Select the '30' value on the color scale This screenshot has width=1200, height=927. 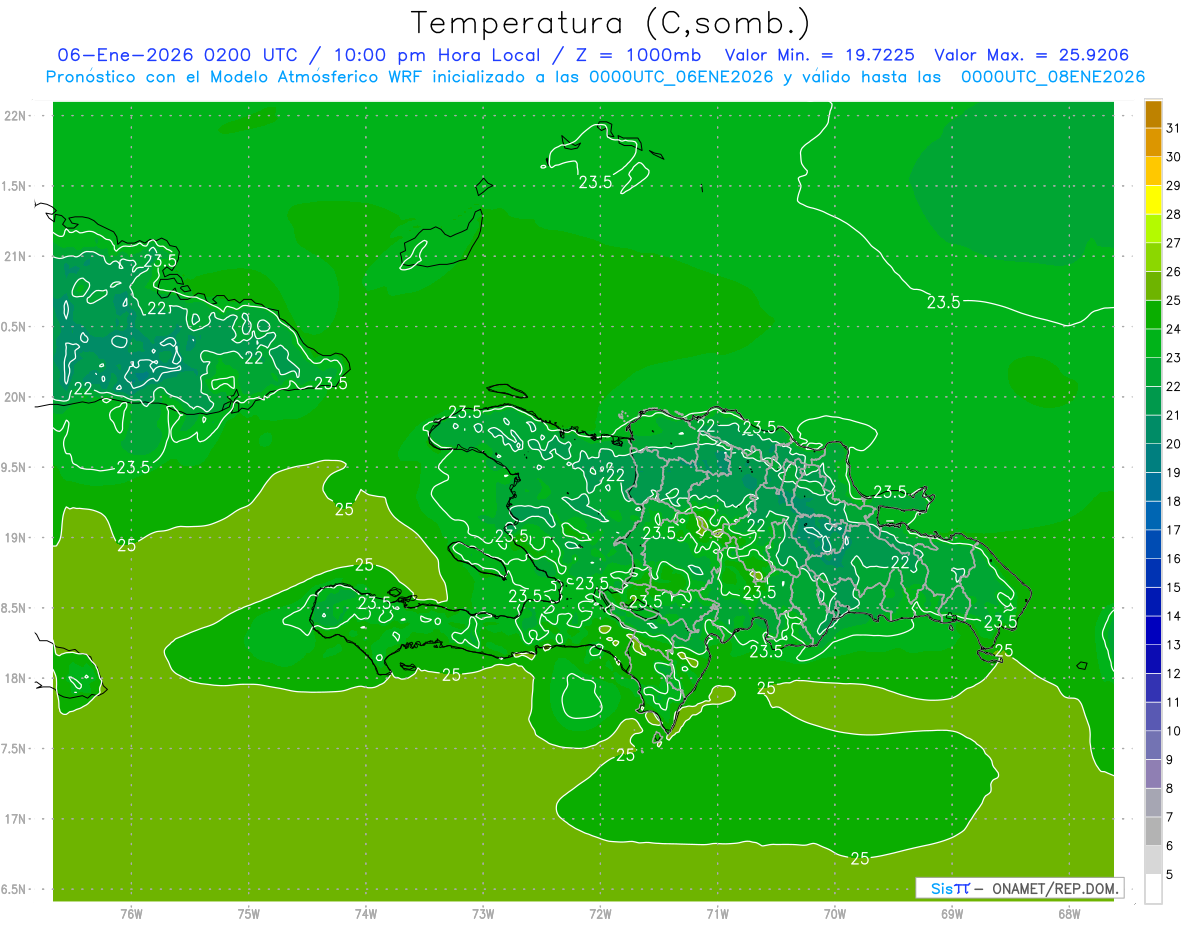(x=1174, y=157)
